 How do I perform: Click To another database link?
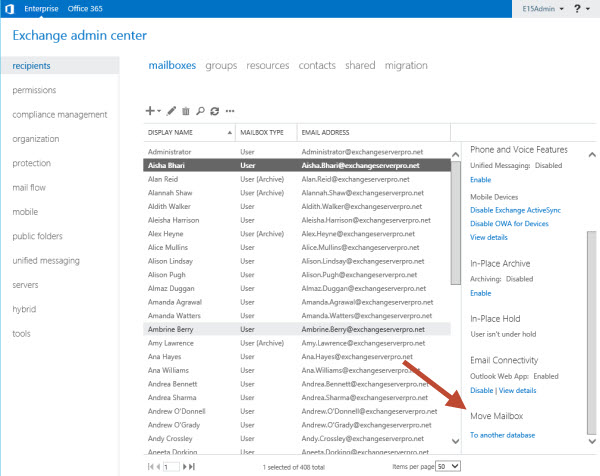(502, 435)
